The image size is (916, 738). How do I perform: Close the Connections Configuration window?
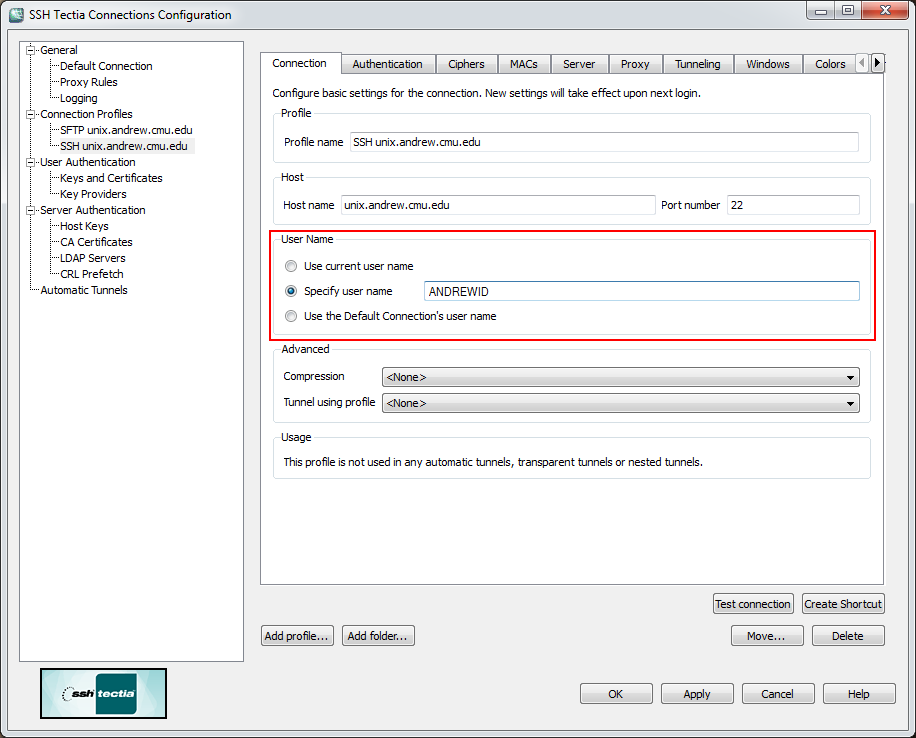[x=885, y=11]
